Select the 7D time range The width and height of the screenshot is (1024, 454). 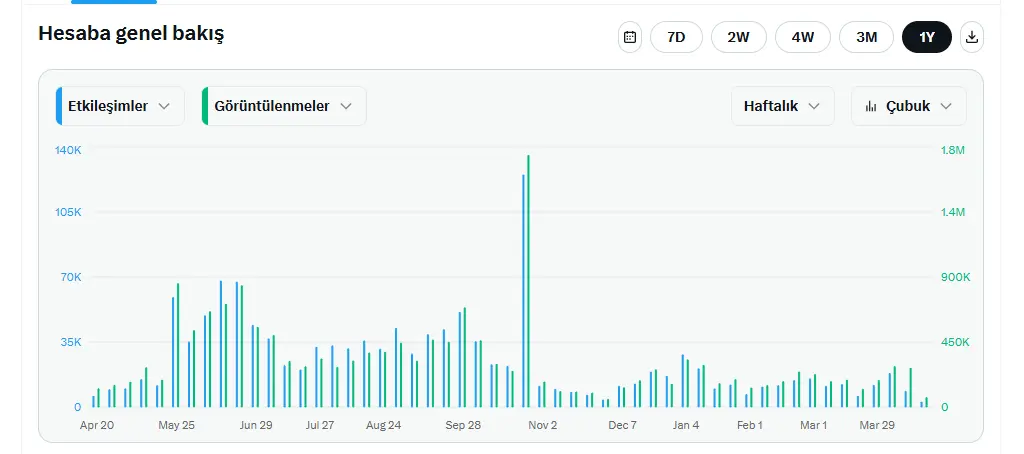676,37
